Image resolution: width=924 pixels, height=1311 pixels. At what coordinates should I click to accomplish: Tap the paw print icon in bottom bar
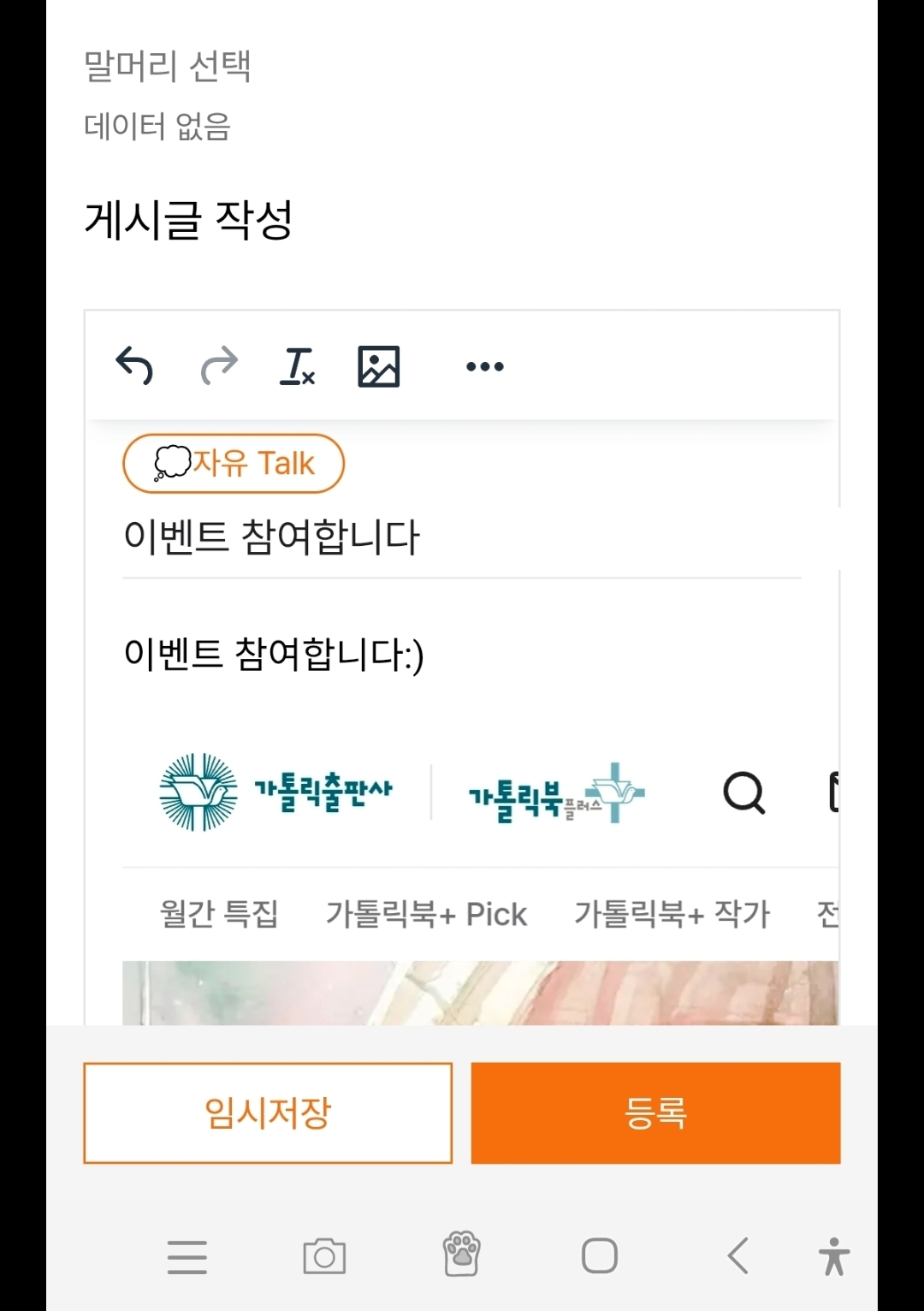(x=462, y=1255)
